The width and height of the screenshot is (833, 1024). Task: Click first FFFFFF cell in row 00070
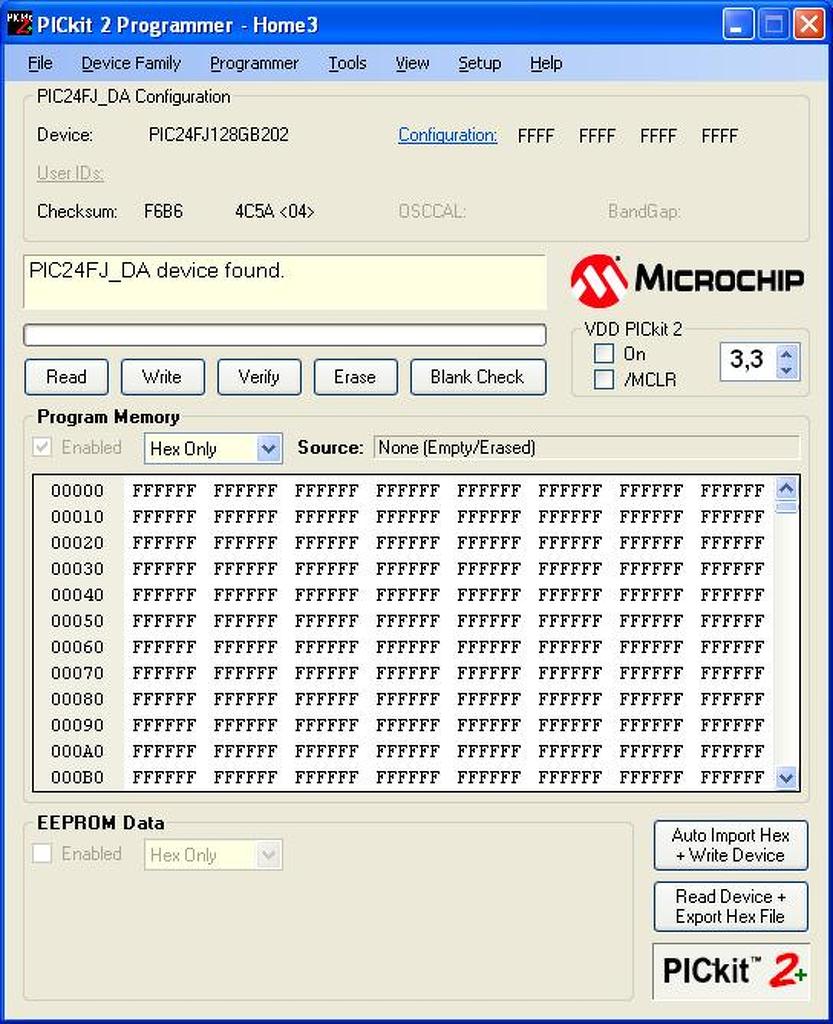point(164,673)
